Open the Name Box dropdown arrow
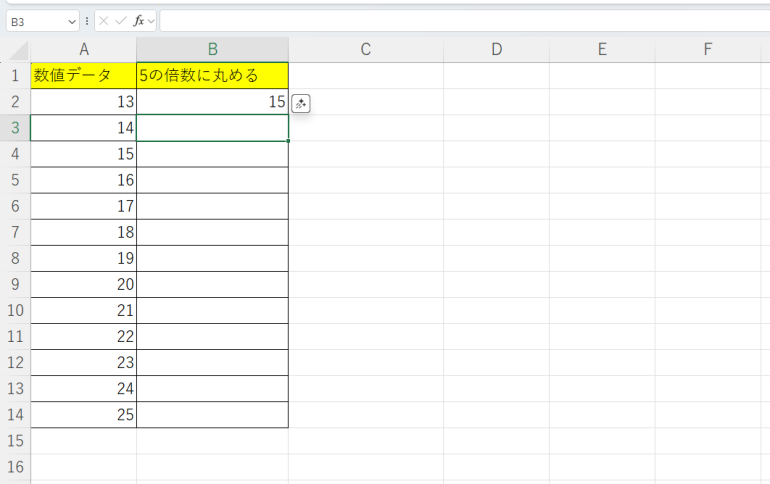 click(x=72, y=22)
